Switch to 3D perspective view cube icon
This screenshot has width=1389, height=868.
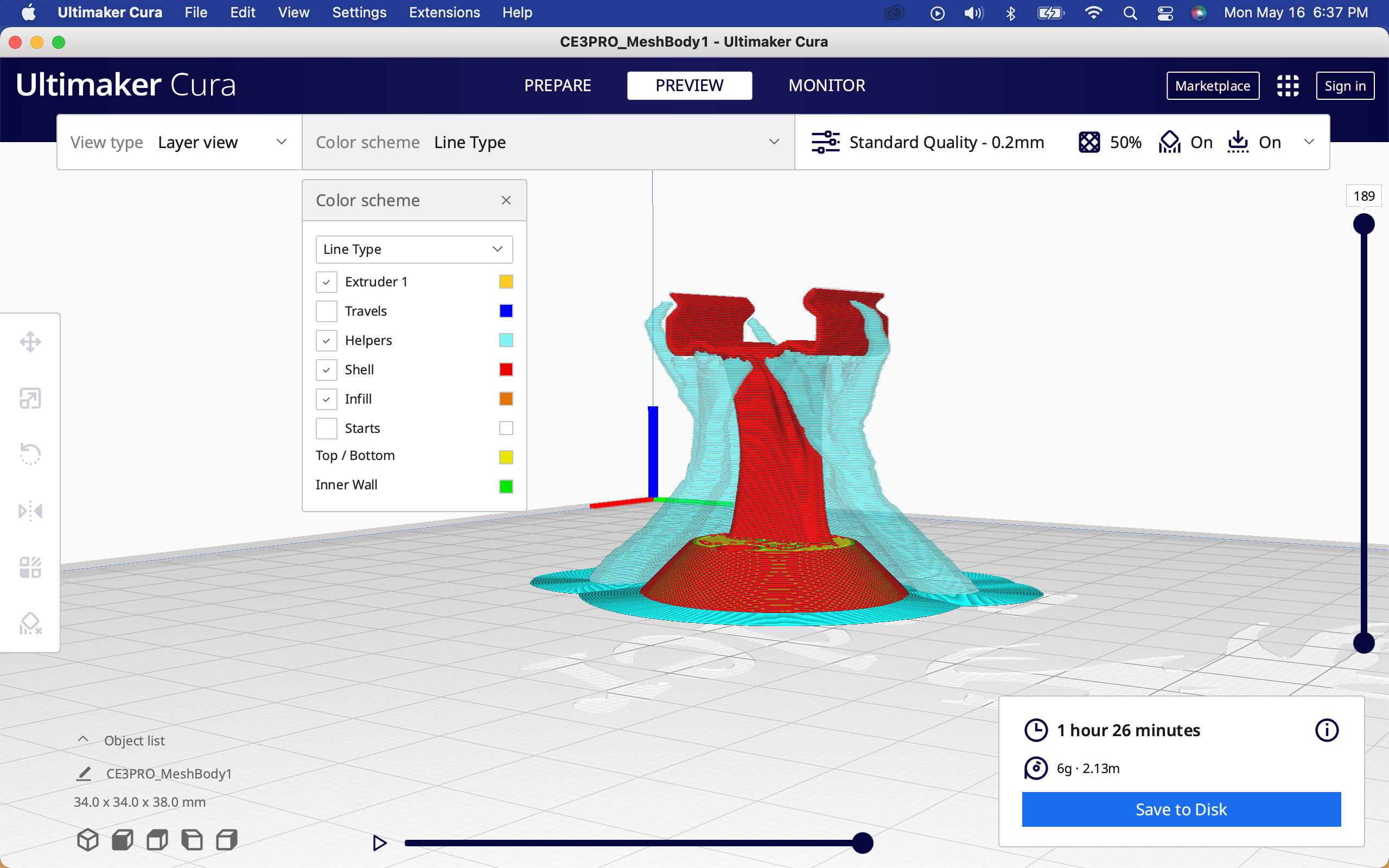click(87, 840)
